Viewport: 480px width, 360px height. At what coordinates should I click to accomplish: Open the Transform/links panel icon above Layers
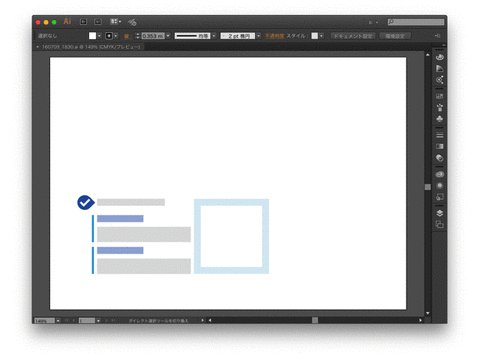tap(440, 197)
